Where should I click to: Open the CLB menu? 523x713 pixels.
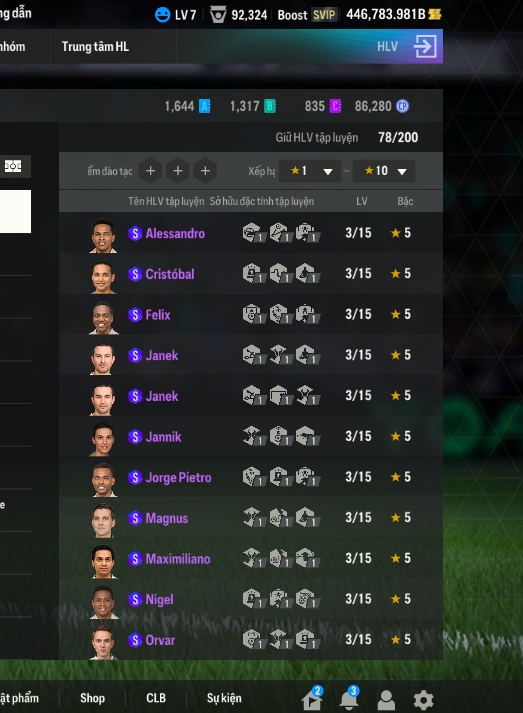[156, 698]
